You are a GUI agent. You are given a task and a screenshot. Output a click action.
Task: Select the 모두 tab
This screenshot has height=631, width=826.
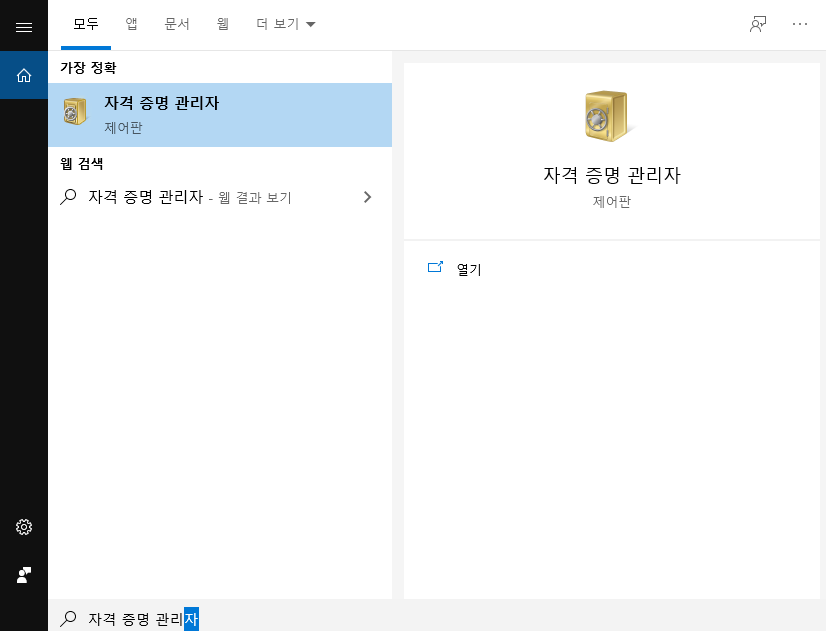point(86,24)
